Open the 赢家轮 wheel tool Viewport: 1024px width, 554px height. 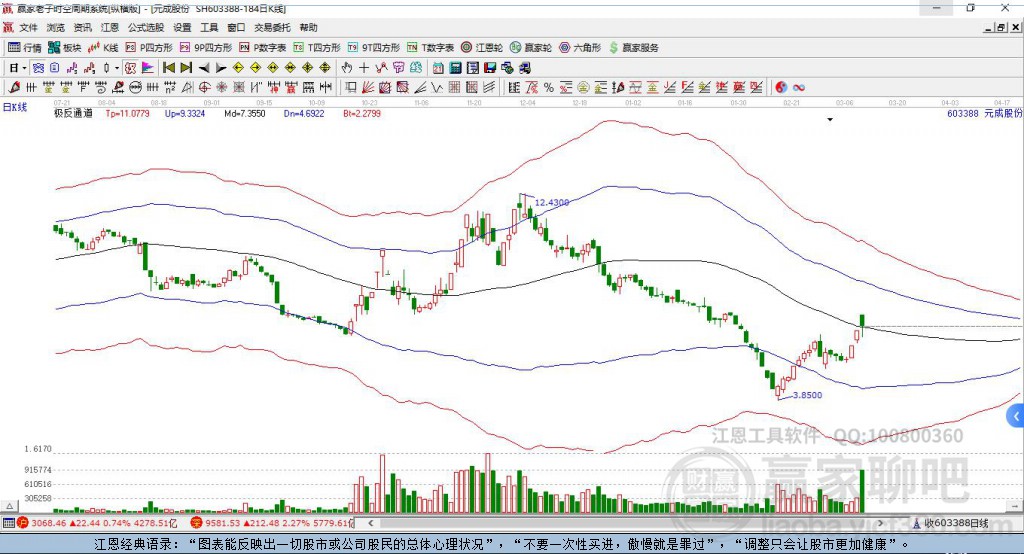coord(531,48)
